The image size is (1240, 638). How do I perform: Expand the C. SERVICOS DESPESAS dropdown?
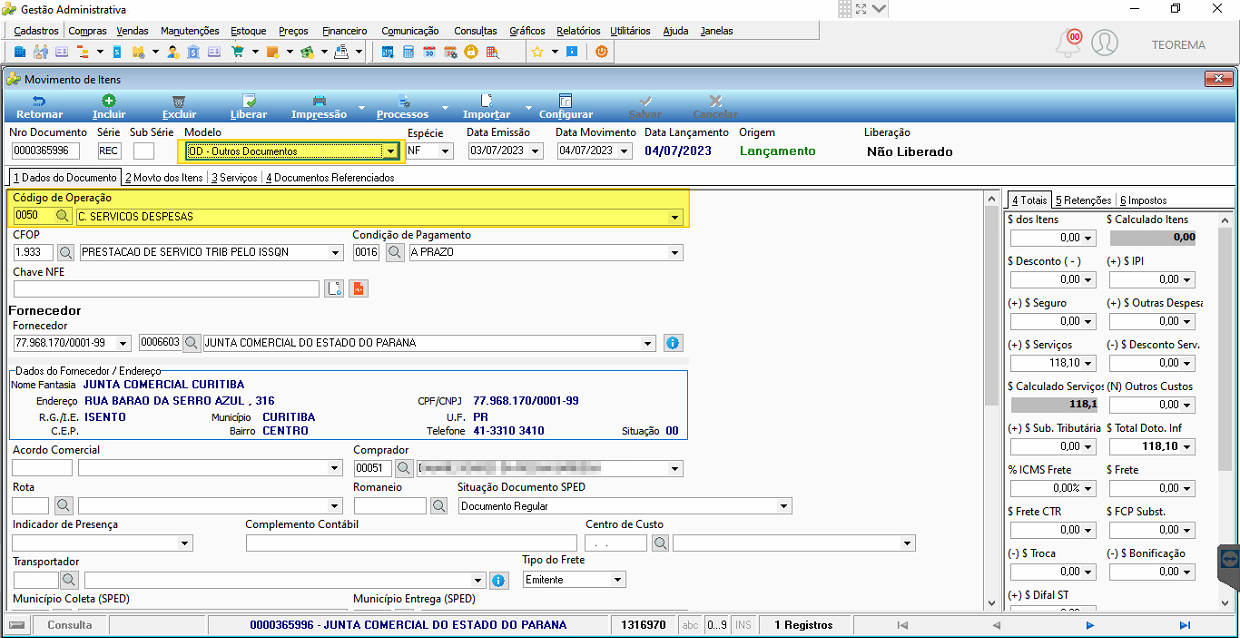coord(676,216)
